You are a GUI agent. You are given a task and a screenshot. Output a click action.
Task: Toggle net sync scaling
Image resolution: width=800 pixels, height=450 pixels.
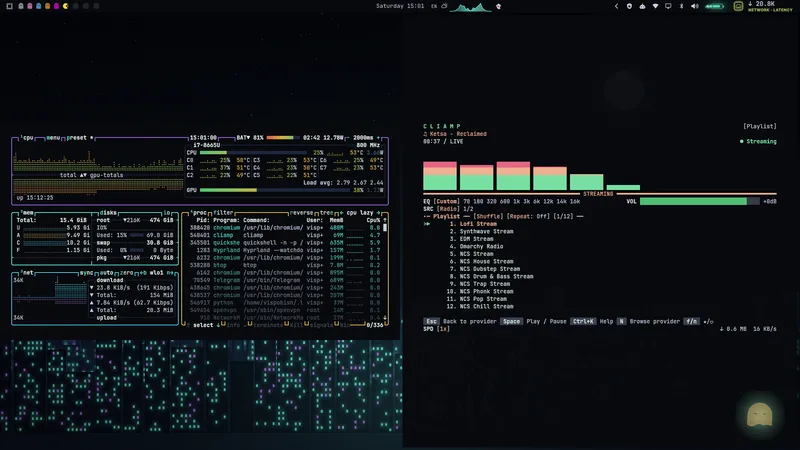[x=86, y=272]
